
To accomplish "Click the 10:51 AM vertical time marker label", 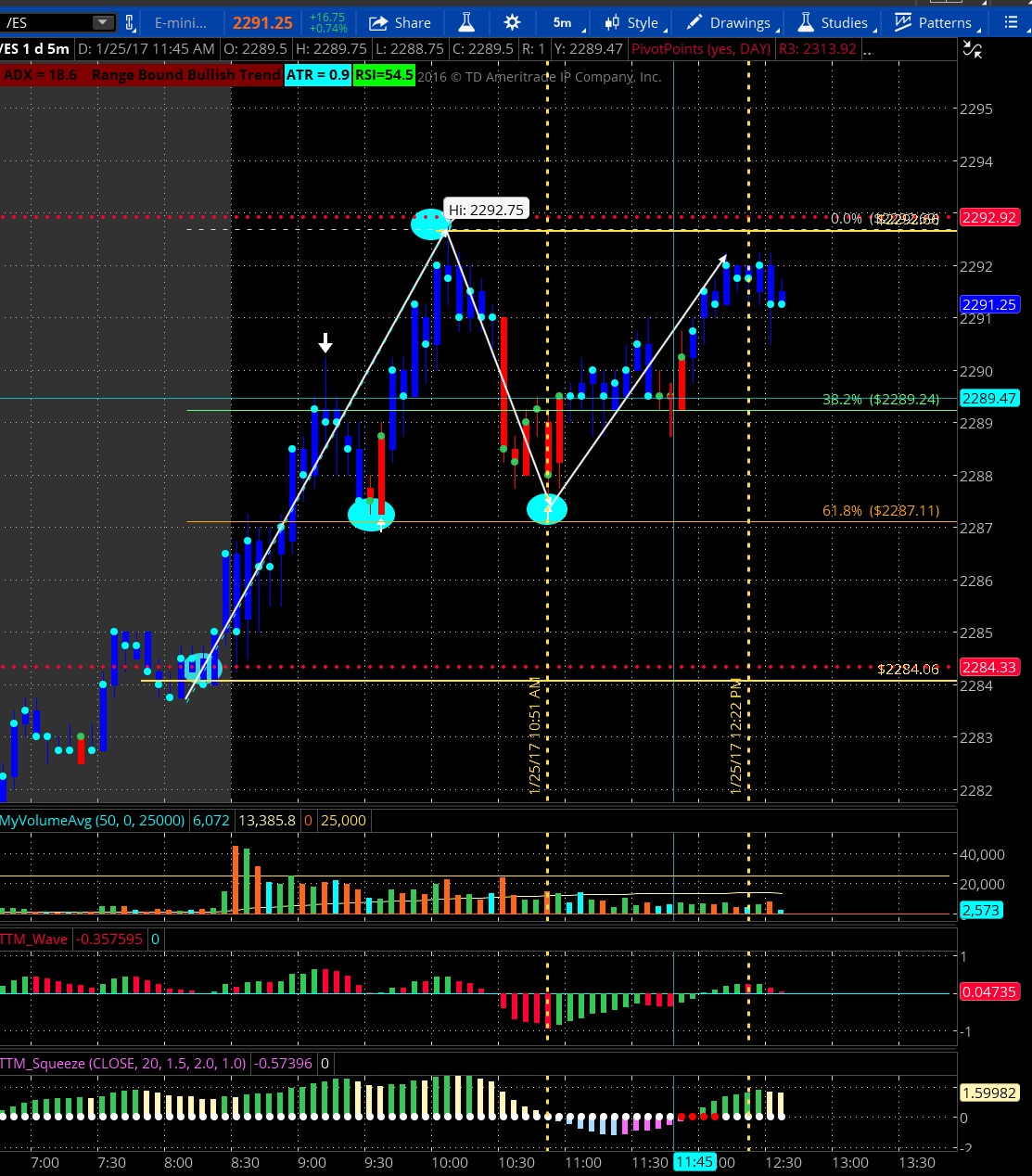I will (535, 735).
